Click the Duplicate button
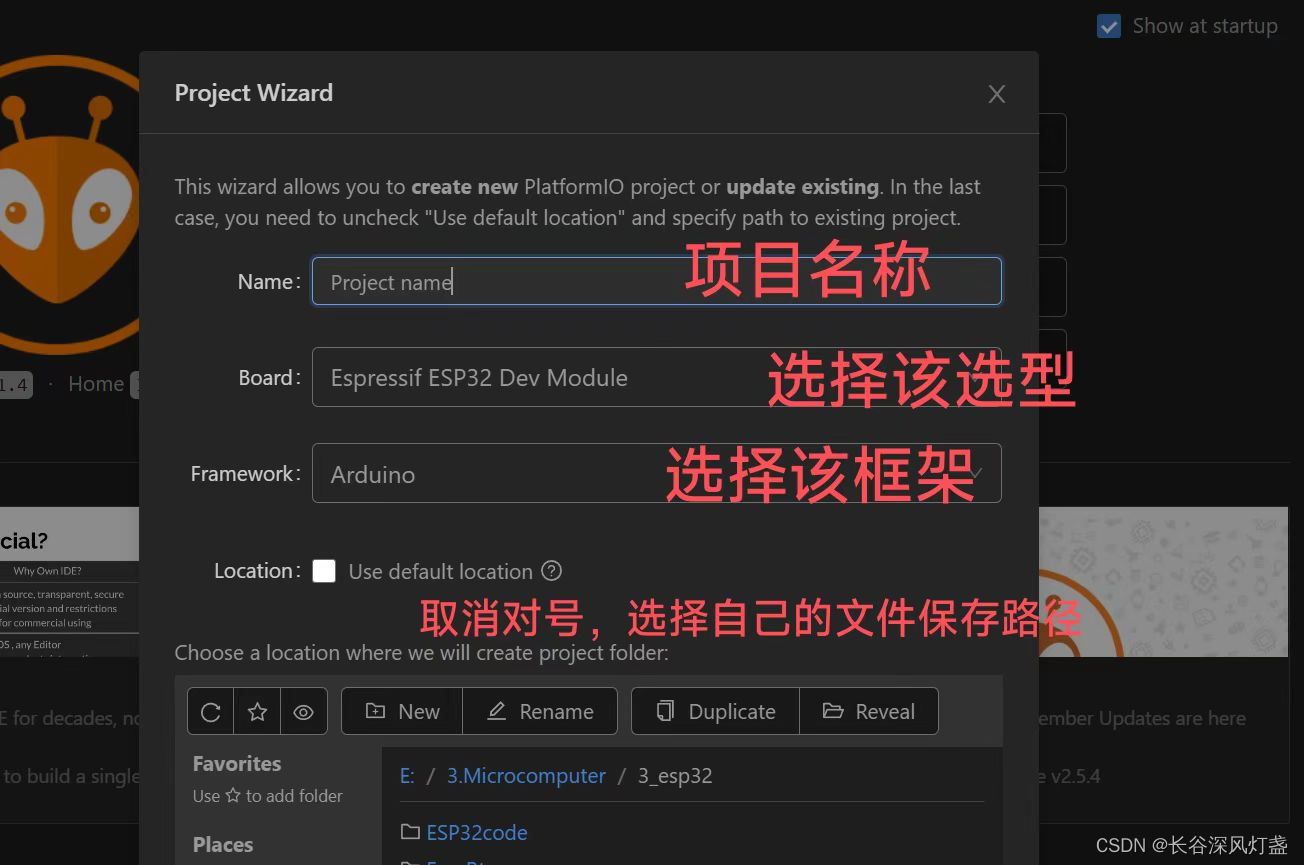The image size is (1304, 865). (716, 712)
